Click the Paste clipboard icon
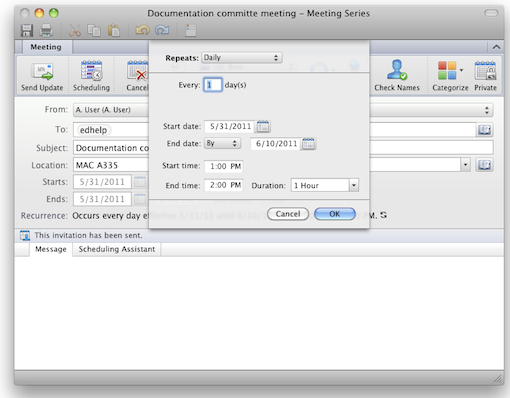Image resolution: width=510 pixels, height=398 pixels. point(114,30)
